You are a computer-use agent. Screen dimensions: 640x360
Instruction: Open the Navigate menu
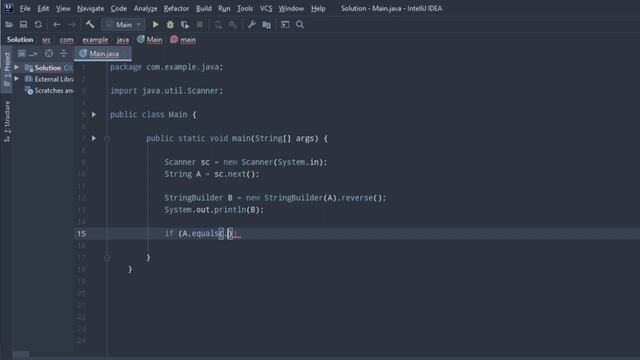91,8
